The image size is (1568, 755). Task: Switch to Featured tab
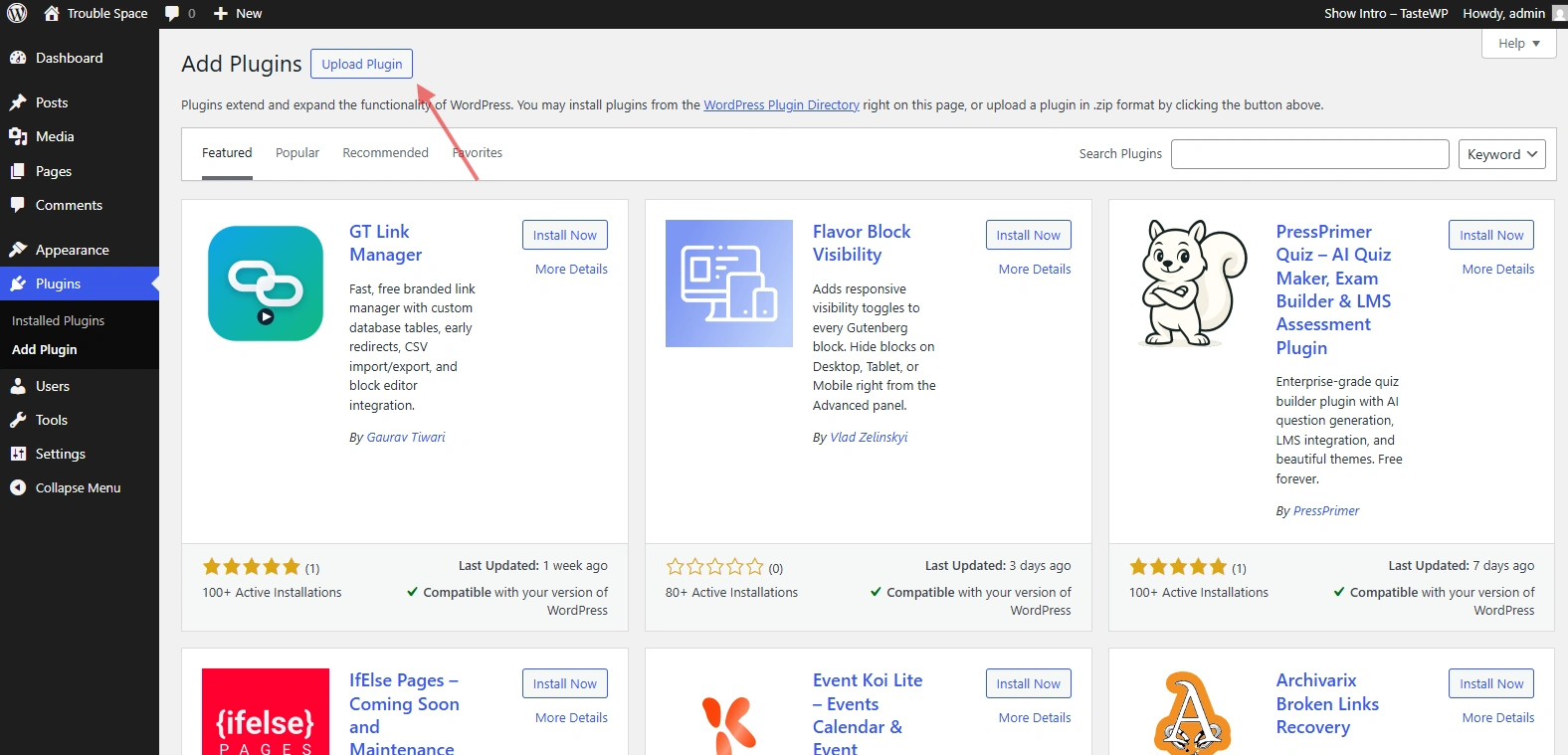click(x=227, y=153)
